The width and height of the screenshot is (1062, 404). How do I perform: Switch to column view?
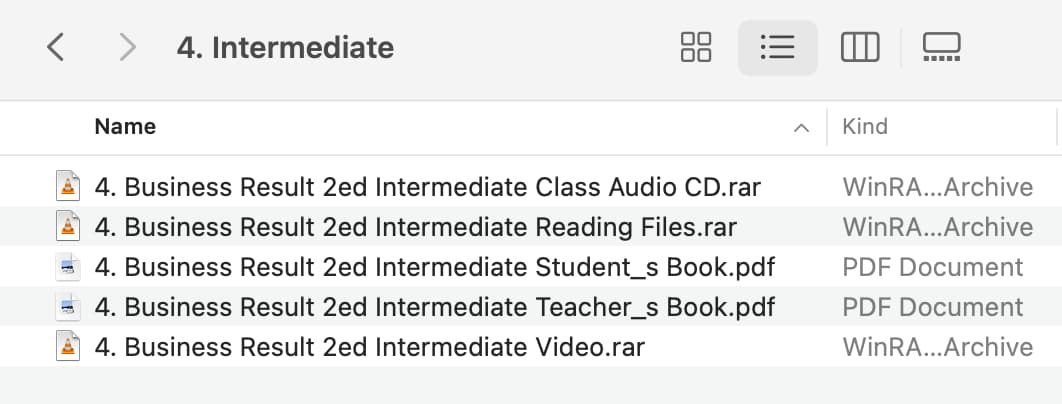point(860,47)
